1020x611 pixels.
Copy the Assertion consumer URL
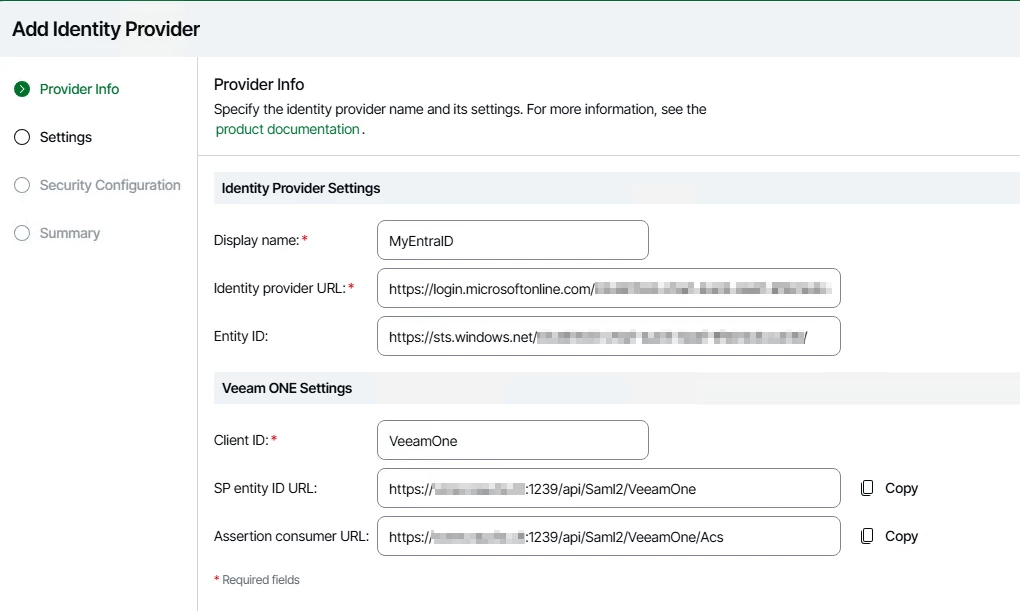[x=889, y=536]
